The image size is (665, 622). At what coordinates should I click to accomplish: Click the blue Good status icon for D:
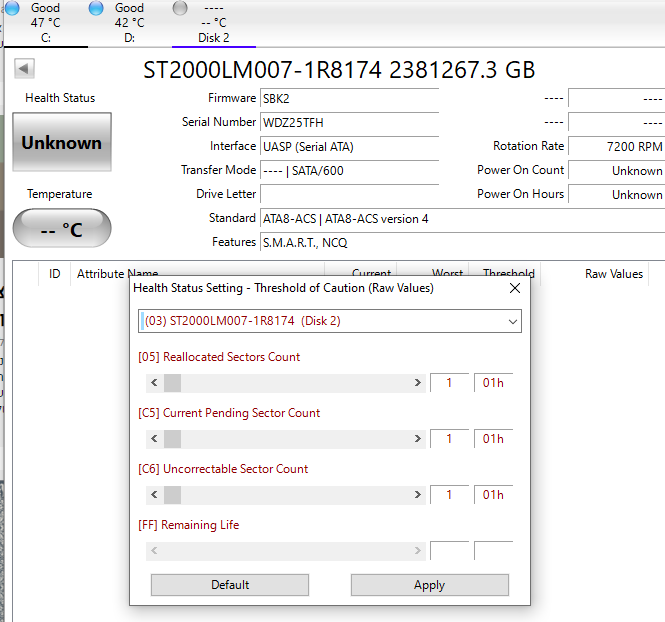click(96, 8)
